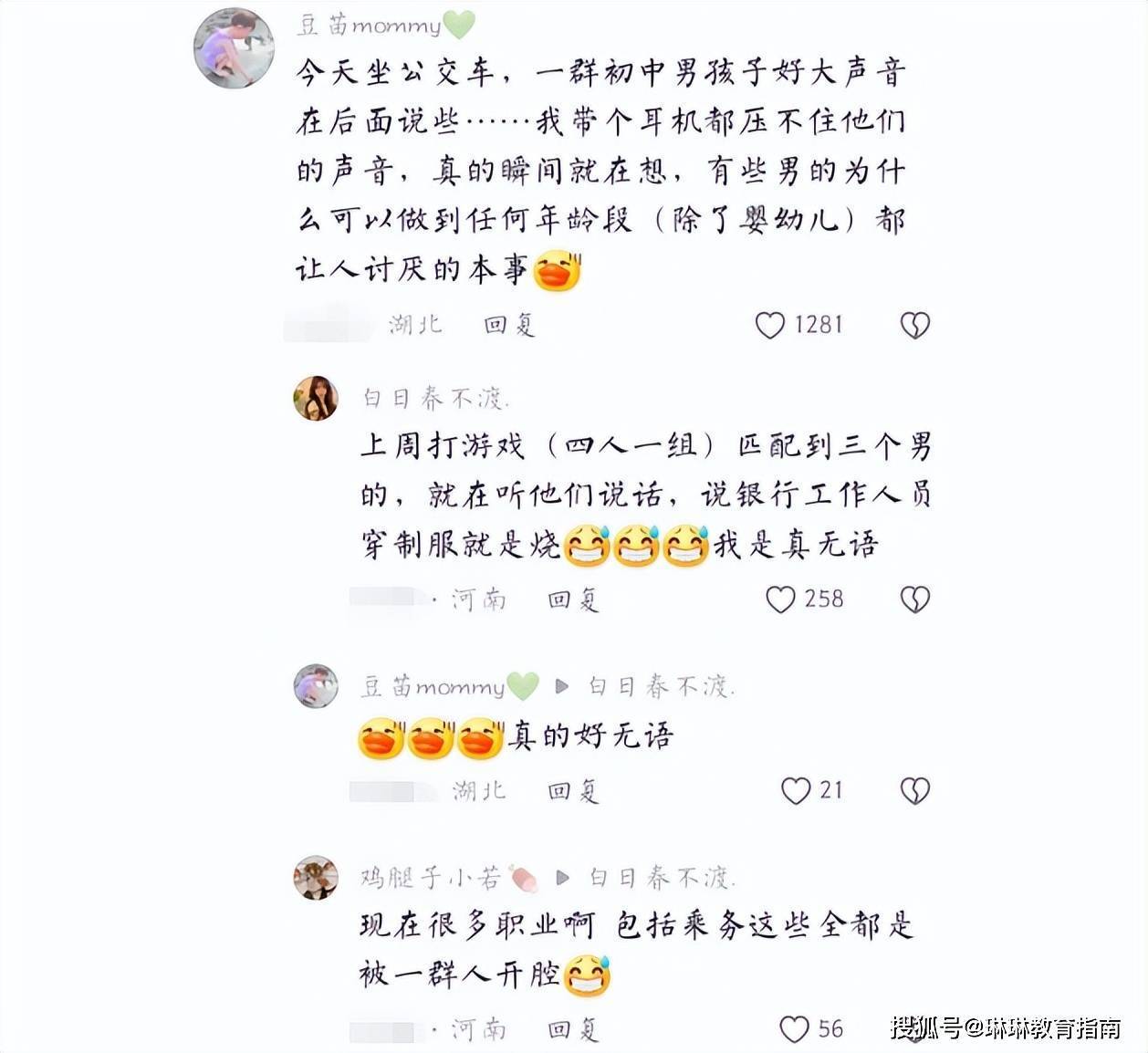Tap the 搜狐号@琳琳教育指南 watermark
This screenshot has width=1148, height=1053.
point(1007,1028)
